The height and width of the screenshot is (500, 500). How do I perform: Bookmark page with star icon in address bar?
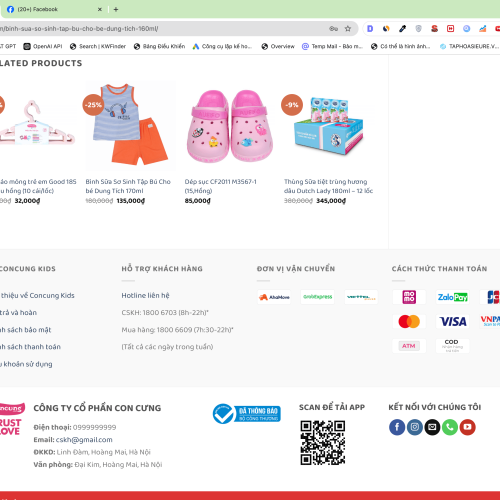pyautogui.click(x=348, y=29)
